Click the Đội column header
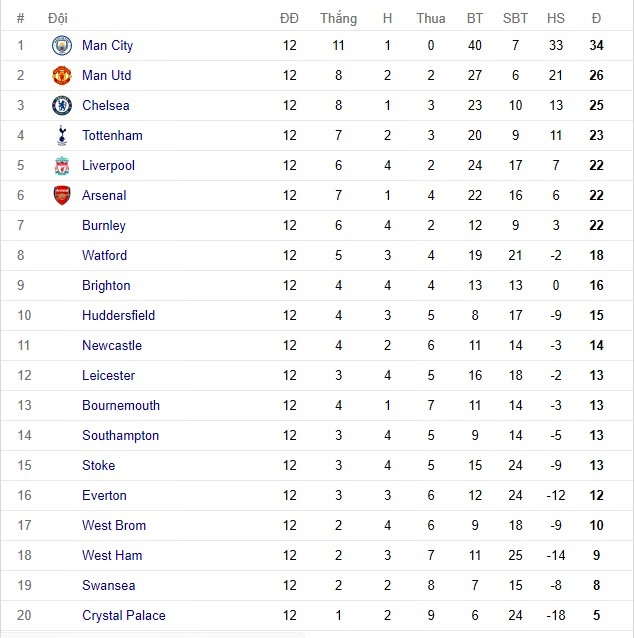Image resolution: width=635 pixels, height=638 pixels. (x=58, y=18)
